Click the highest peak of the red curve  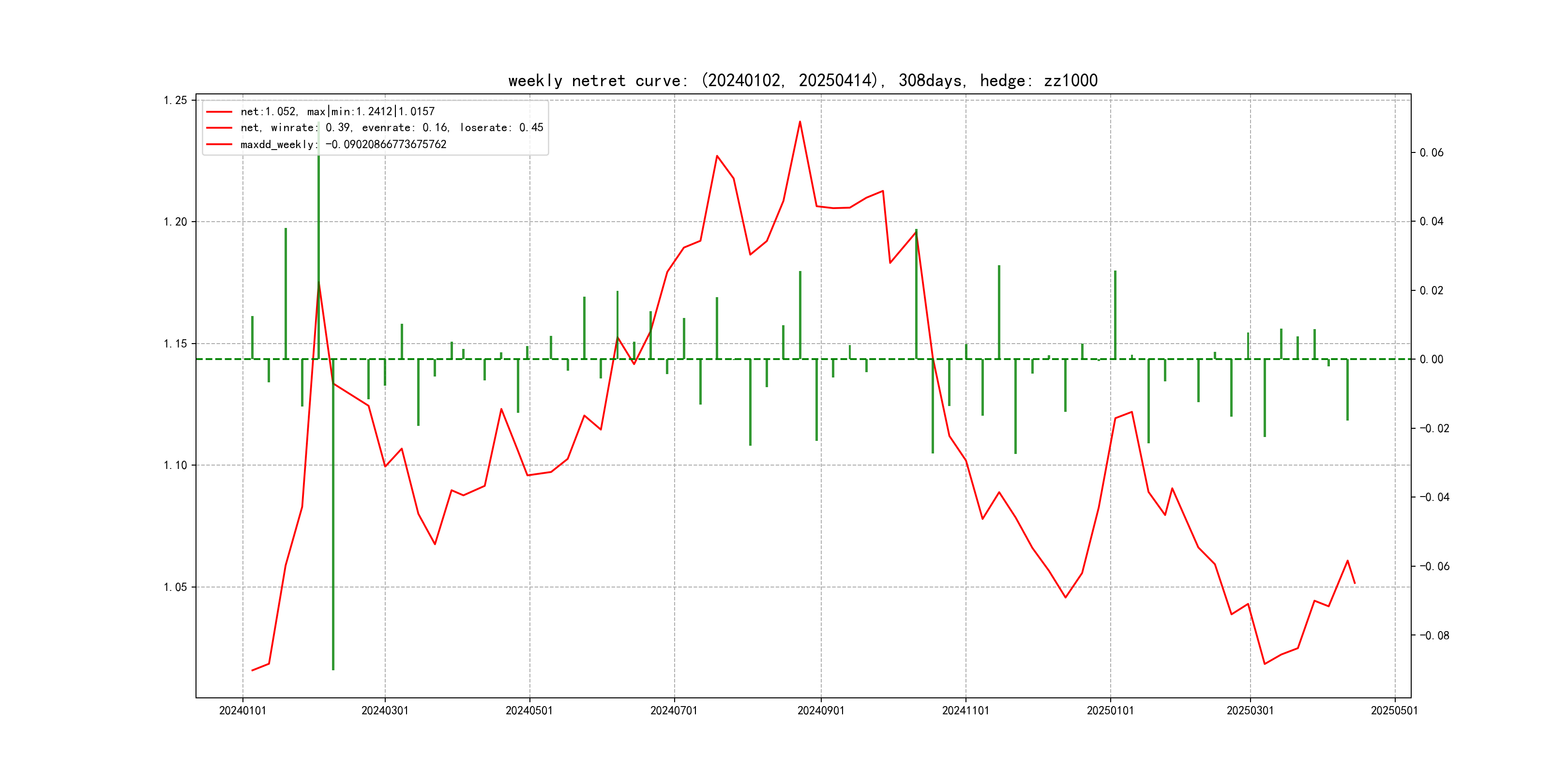800,122
